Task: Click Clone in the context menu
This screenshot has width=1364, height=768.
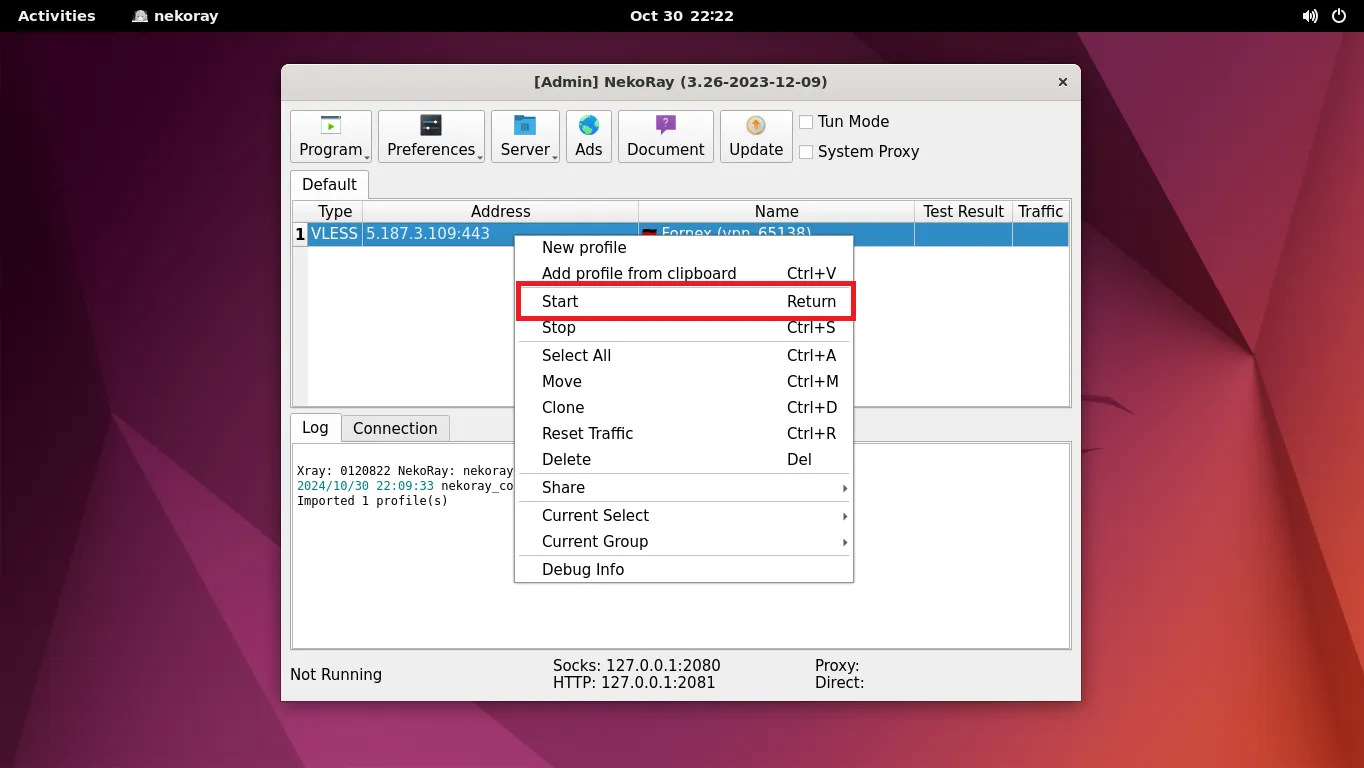Action: pos(684,408)
